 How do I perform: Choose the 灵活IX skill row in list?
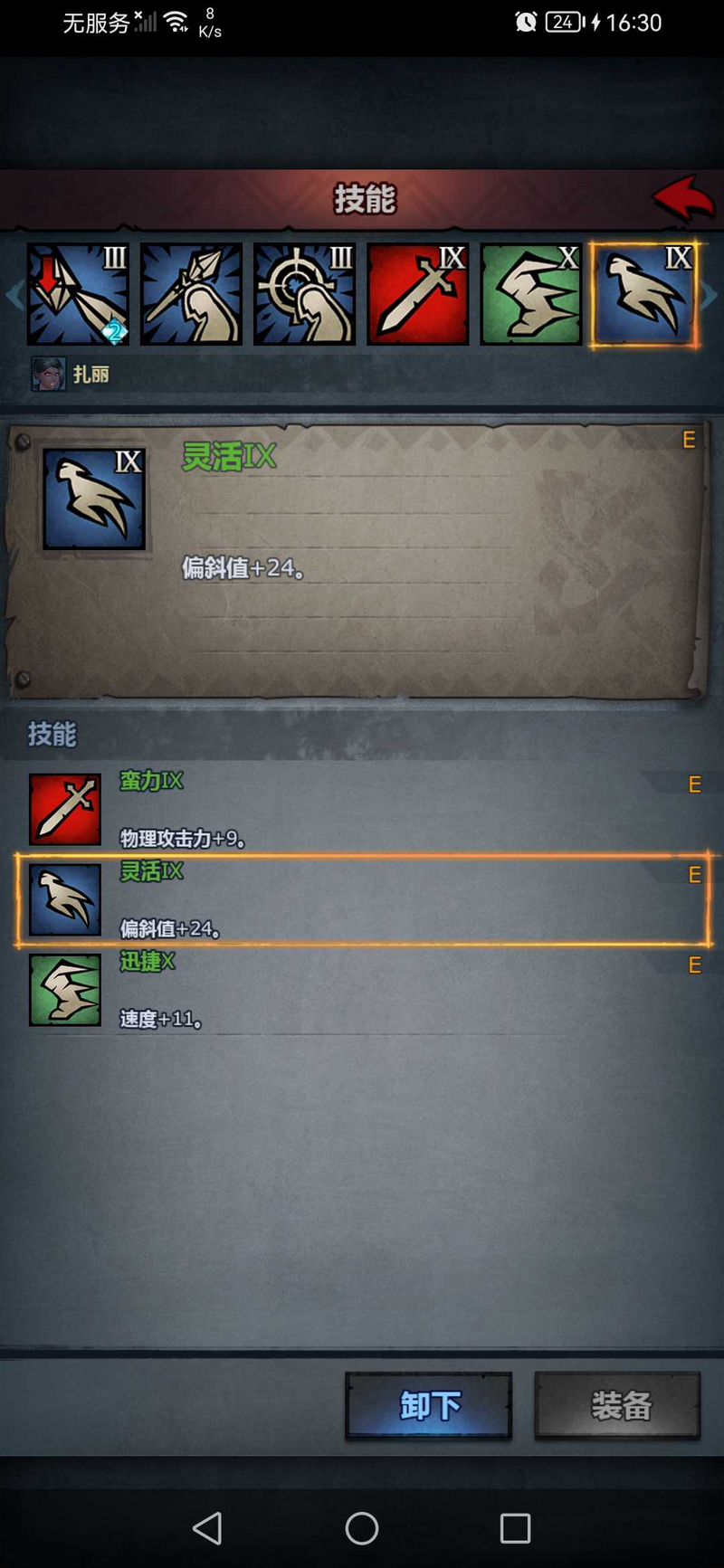(x=362, y=900)
